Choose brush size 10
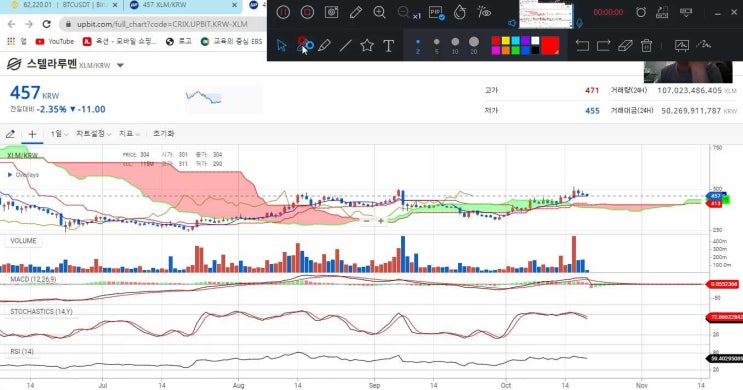The image size is (743, 390). 455,45
